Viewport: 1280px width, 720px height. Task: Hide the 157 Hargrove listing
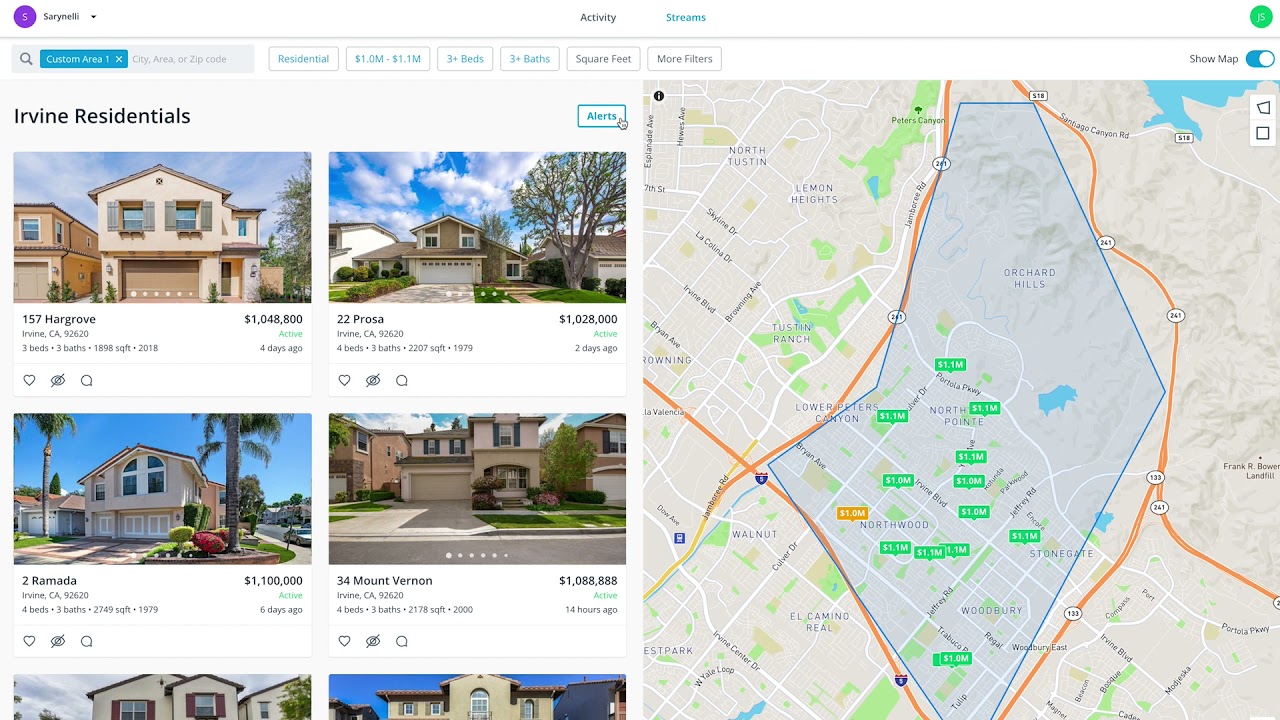point(58,380)
